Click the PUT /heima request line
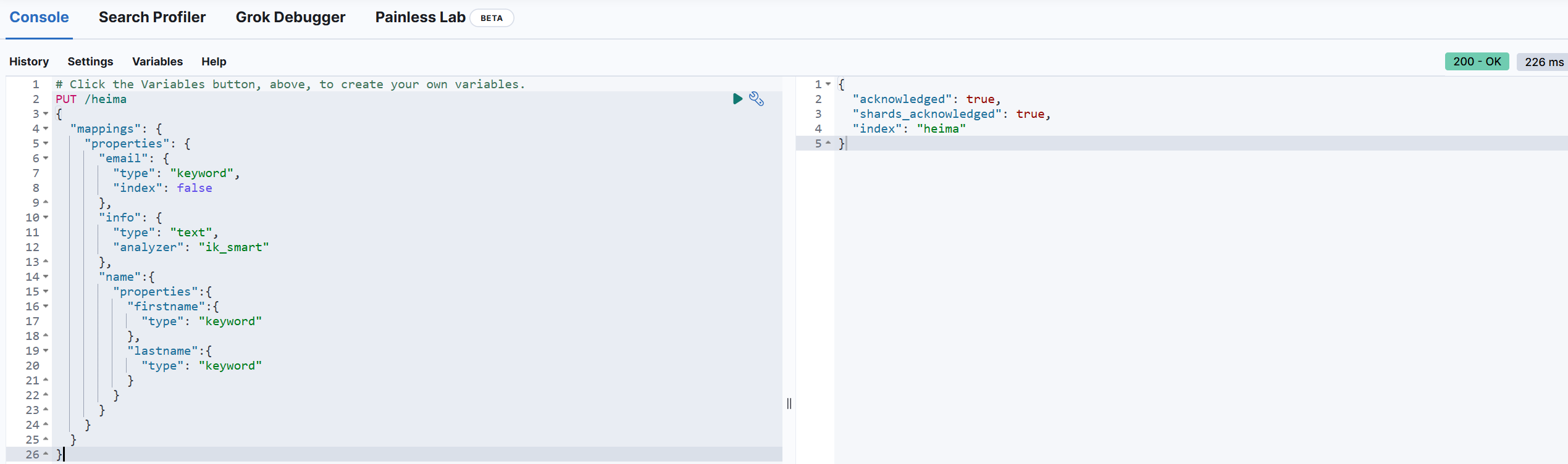 [91, 99]
